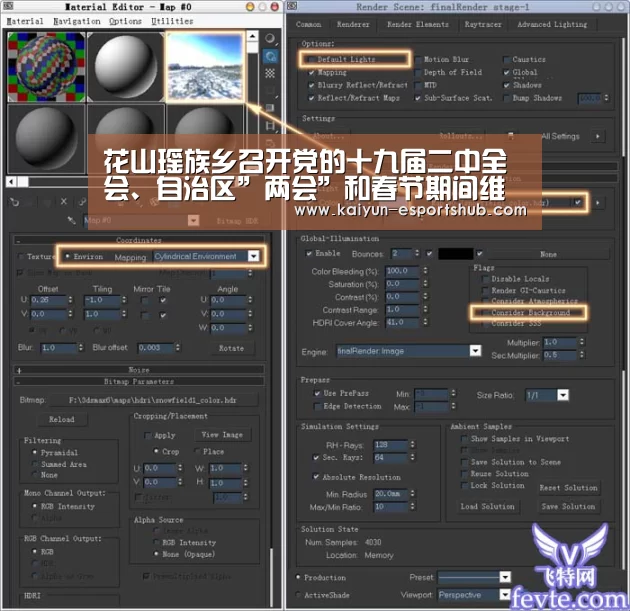
Task: Collapse the Coordinates rollout
Action: pos(139,240)
